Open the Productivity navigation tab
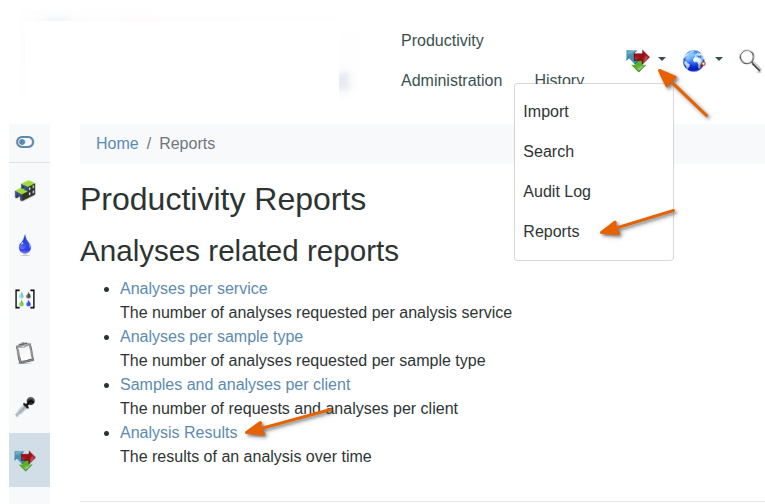Viewport: 765px width, 504px height. pos(442,41)
